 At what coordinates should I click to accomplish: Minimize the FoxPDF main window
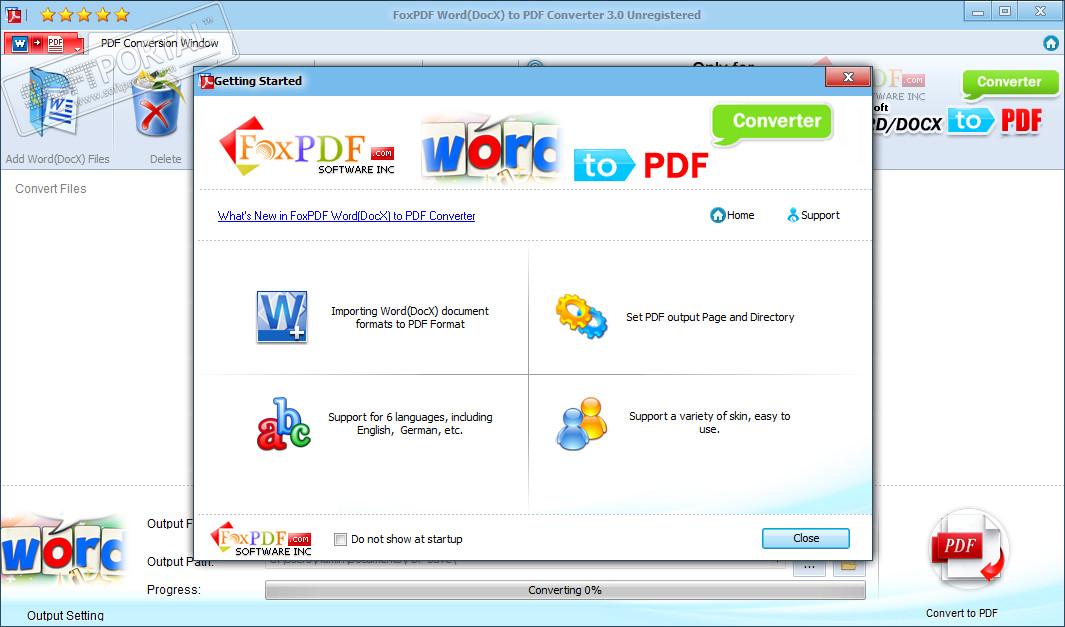(x=977, y=12)
